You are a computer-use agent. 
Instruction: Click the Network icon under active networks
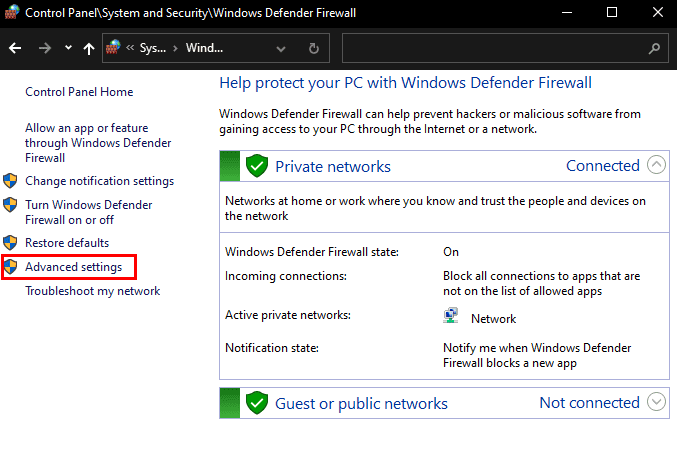[x=451, y=316]
